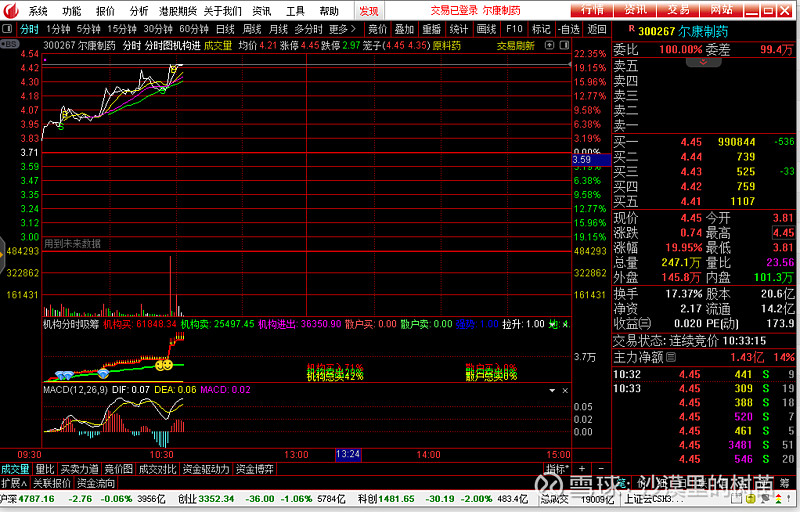Select the 30分钟 period tab
800x512 pixels.
tap(158, 29)
